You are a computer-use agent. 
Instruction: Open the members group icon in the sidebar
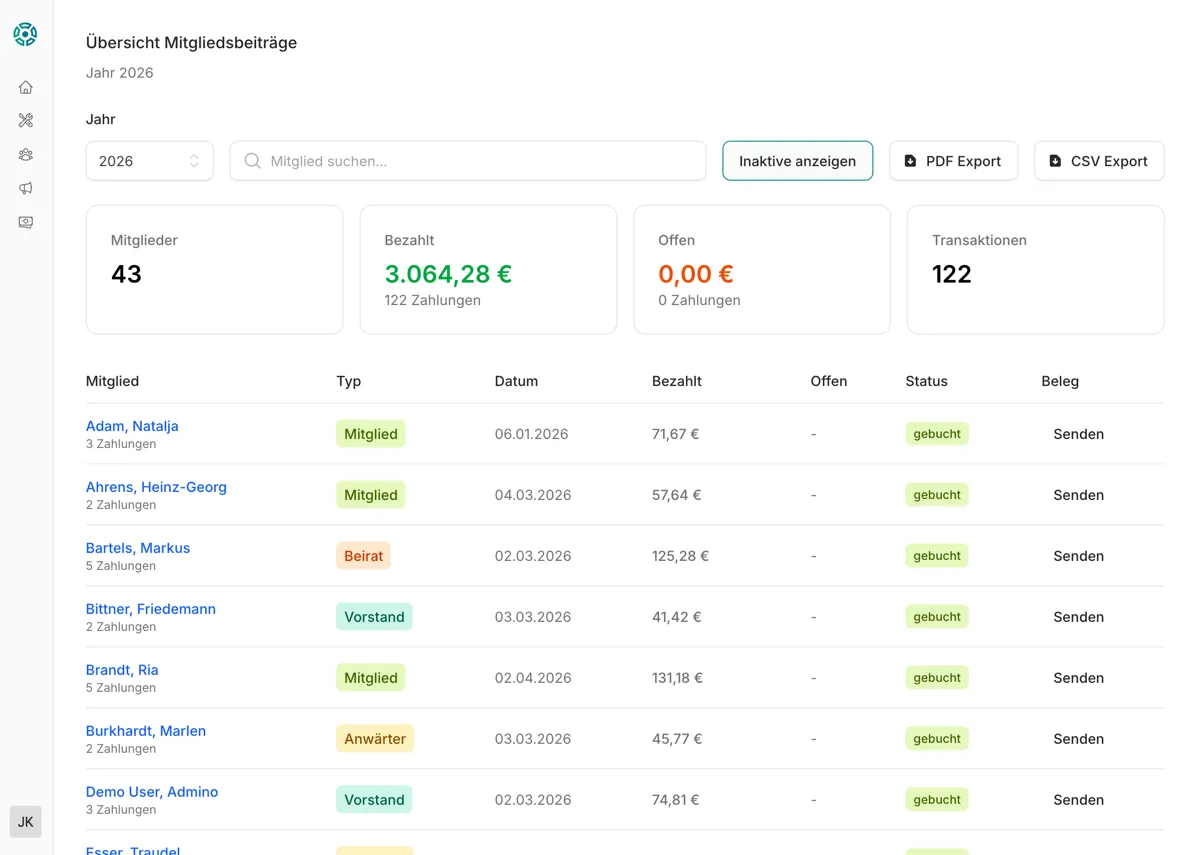pyautogui.click(x=26, y=154)
